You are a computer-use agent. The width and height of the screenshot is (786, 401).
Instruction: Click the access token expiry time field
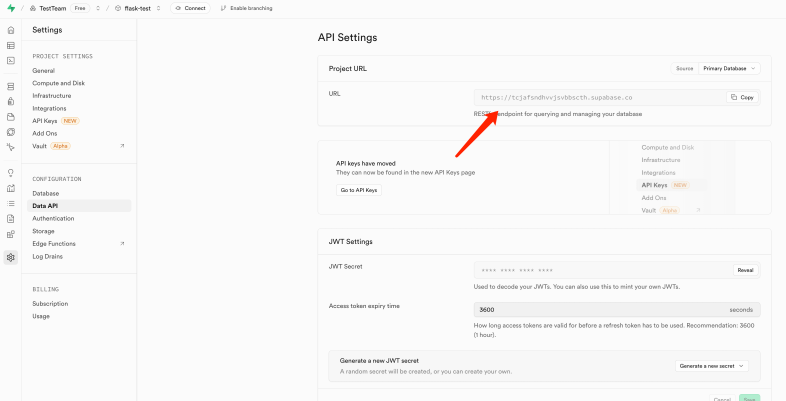coord(600,310)
